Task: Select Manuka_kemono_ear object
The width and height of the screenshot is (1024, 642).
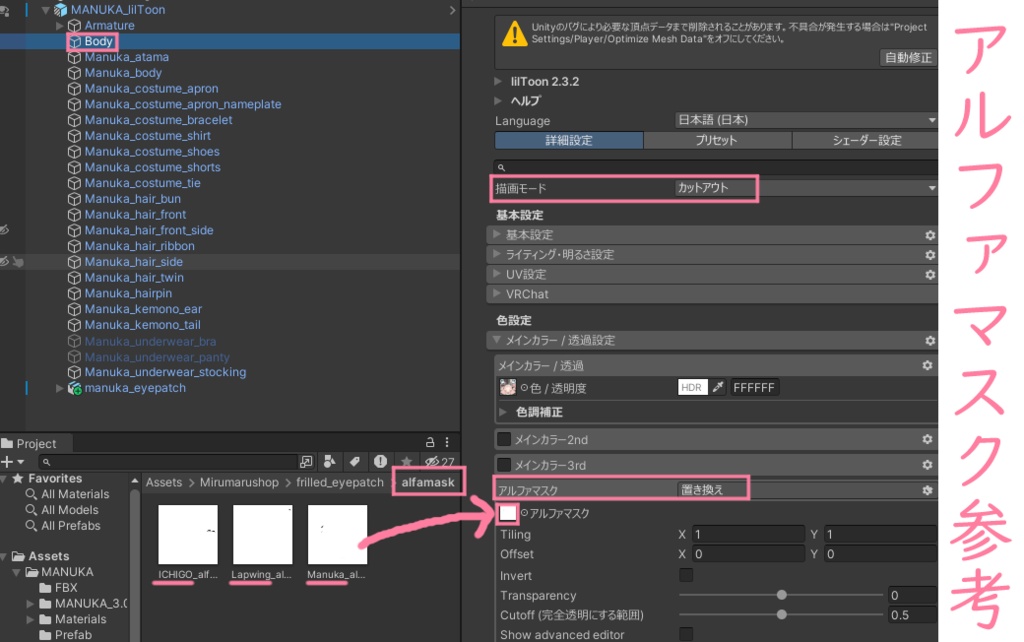Action: 142,309
